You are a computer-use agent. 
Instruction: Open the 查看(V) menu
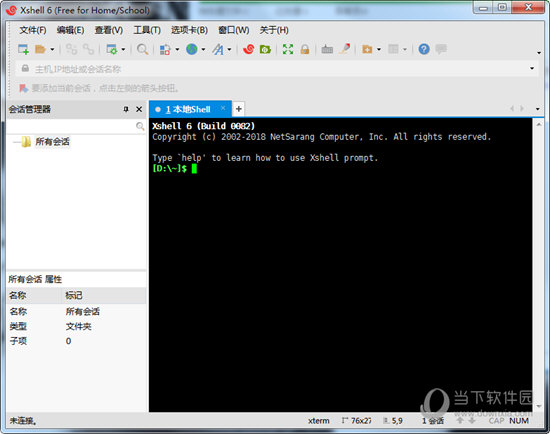[x=108, y=30]
